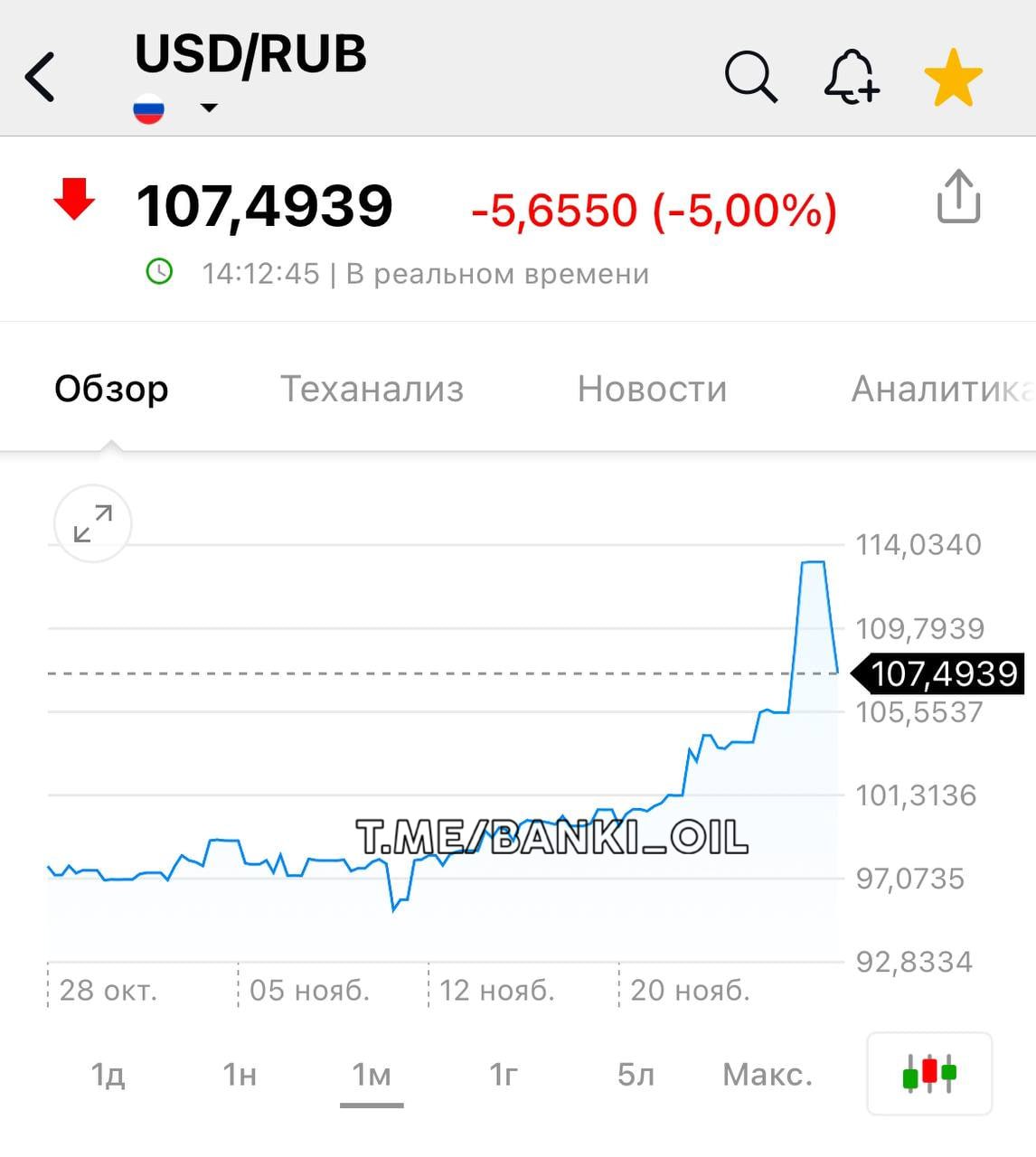The width and height of the screenshot is (1036, 1157).
Task: Expand chart to fullscreen
Action: point(93,523)
